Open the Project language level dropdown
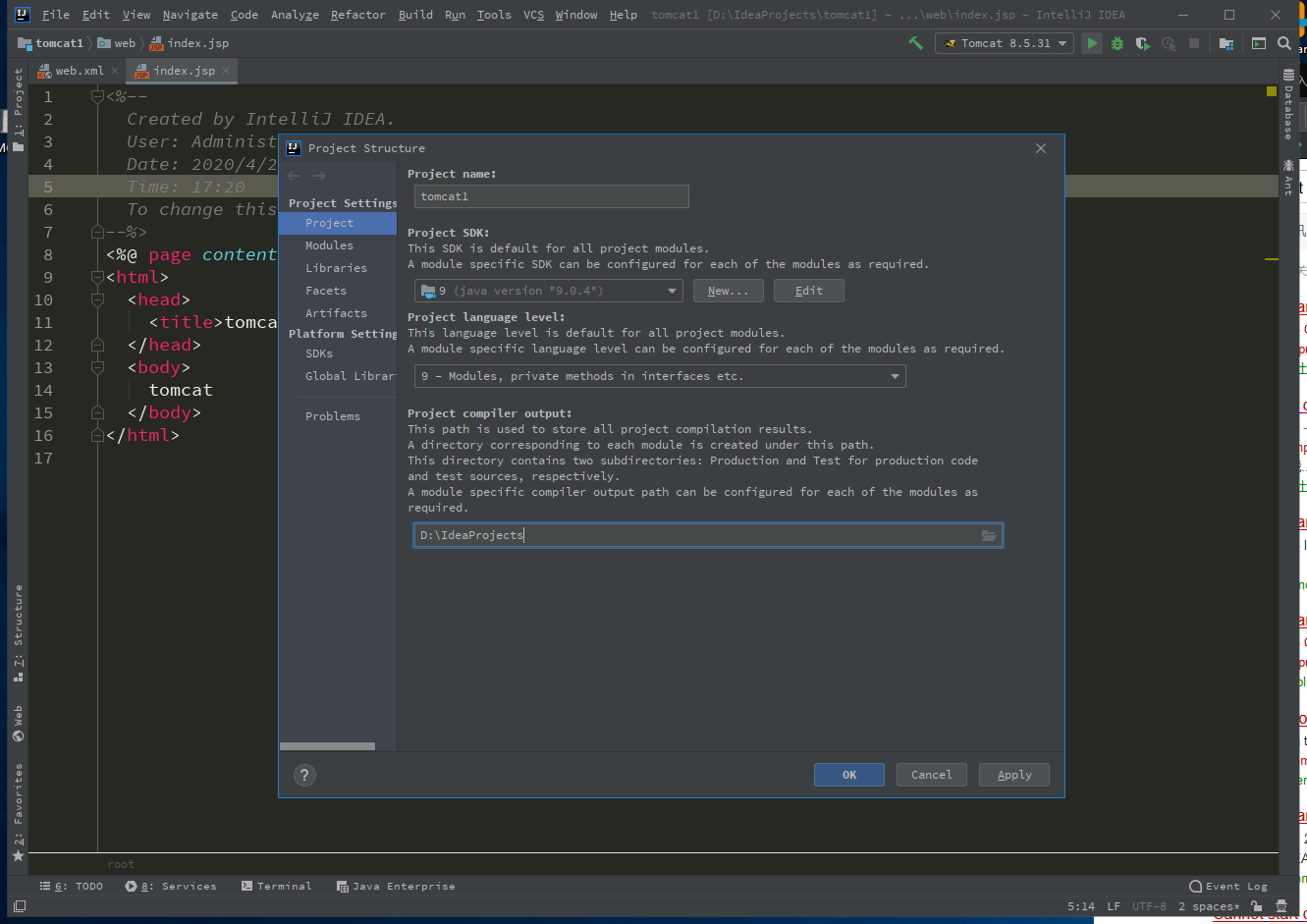1307x924 pixels. (x=660, y=376)
